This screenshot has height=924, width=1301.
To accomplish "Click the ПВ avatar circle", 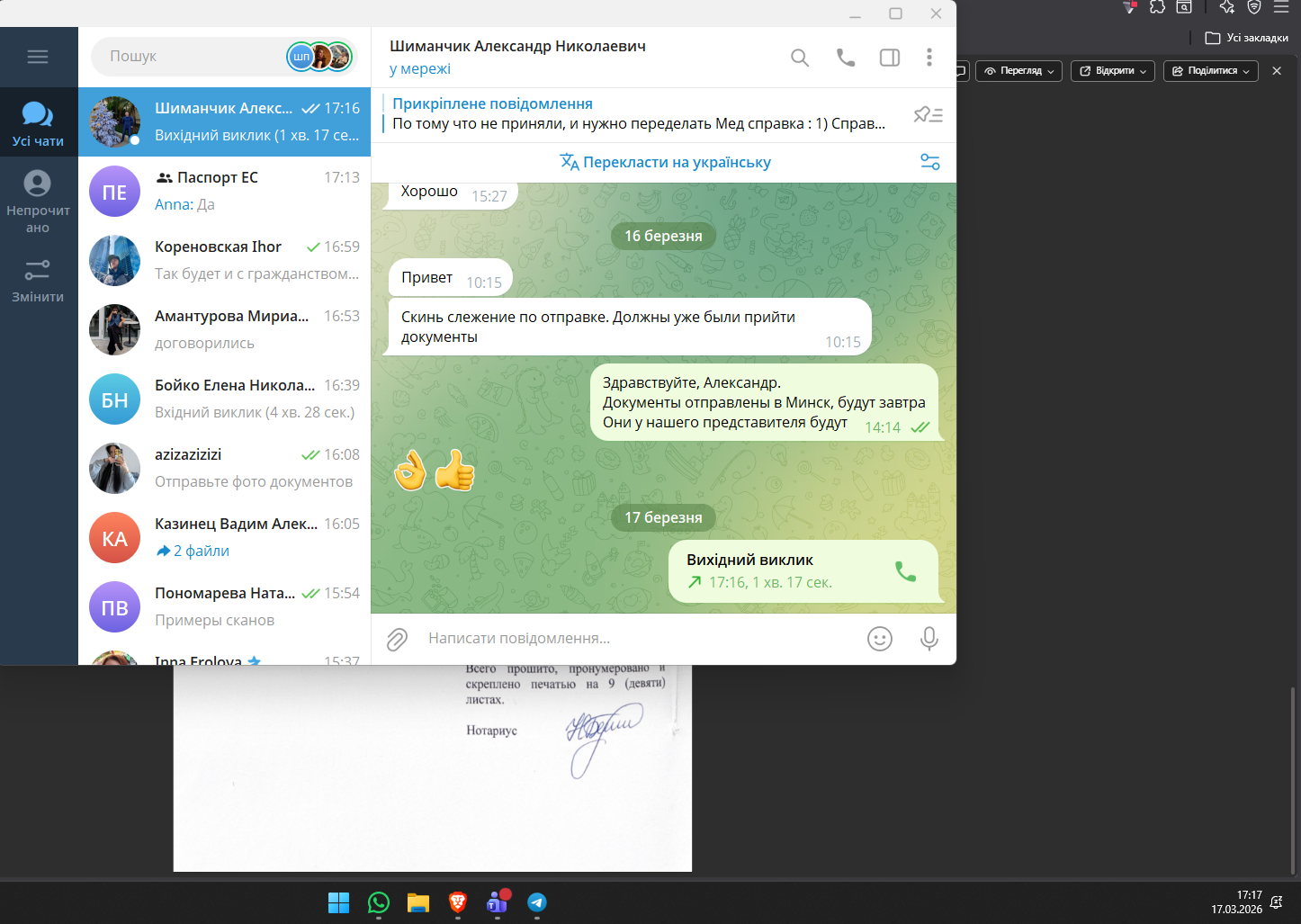I will coord(115,607).
